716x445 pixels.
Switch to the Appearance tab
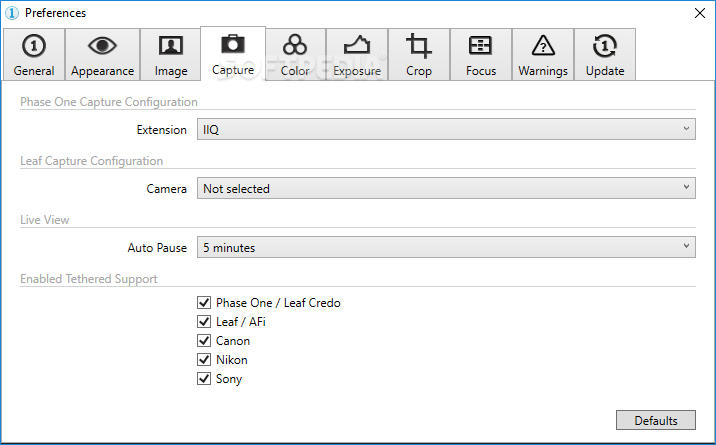coord(102,54)
